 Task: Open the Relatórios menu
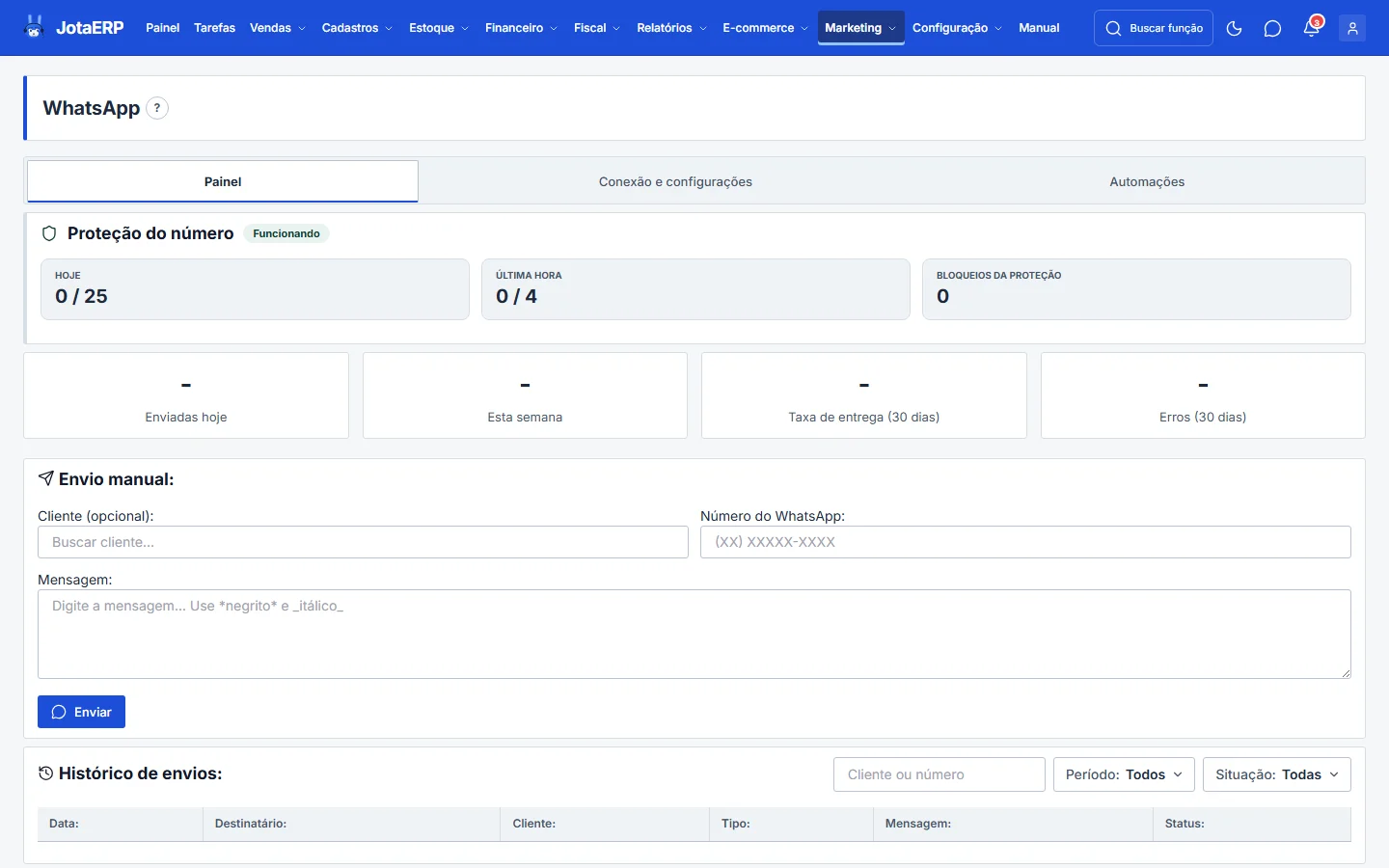pyautogui.click(x=671, y=28)
